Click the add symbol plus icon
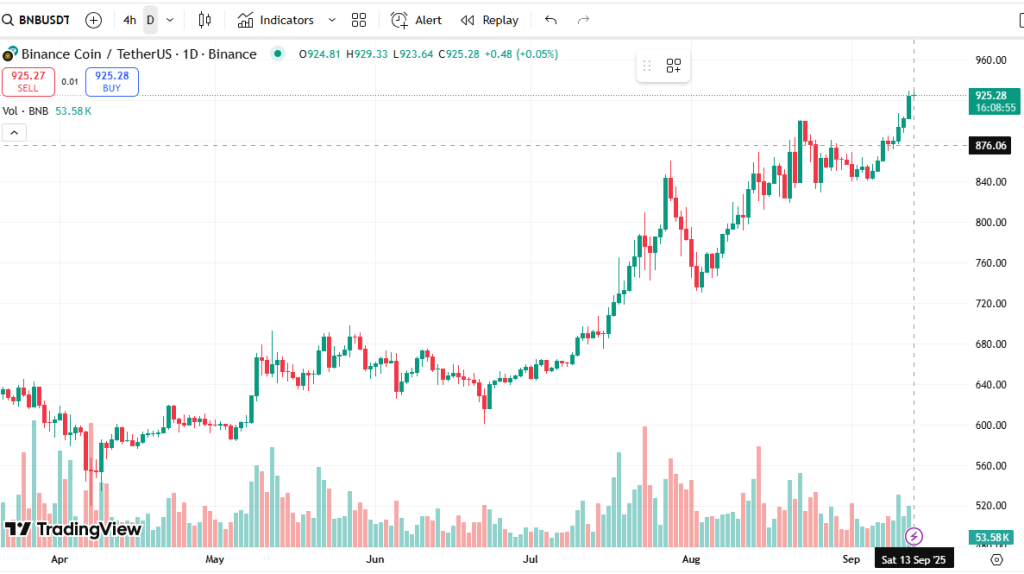The width and height of the screenshot is (1024, 574). click(x=93, y=20)
